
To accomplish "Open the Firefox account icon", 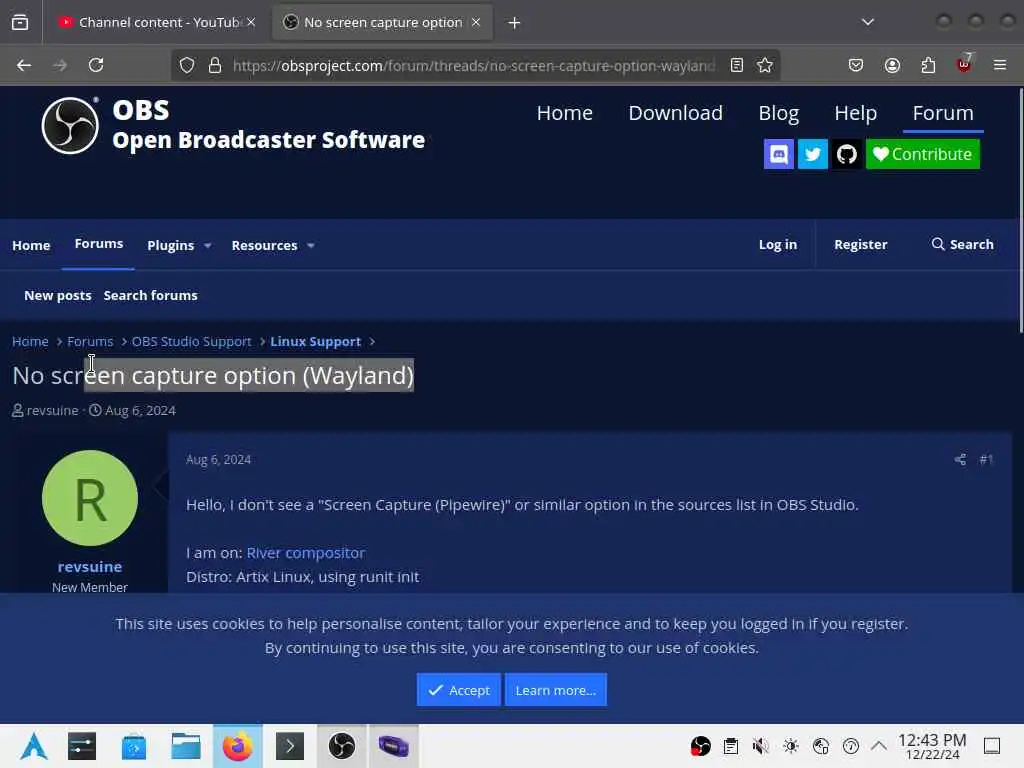I will tap(892, 65).
